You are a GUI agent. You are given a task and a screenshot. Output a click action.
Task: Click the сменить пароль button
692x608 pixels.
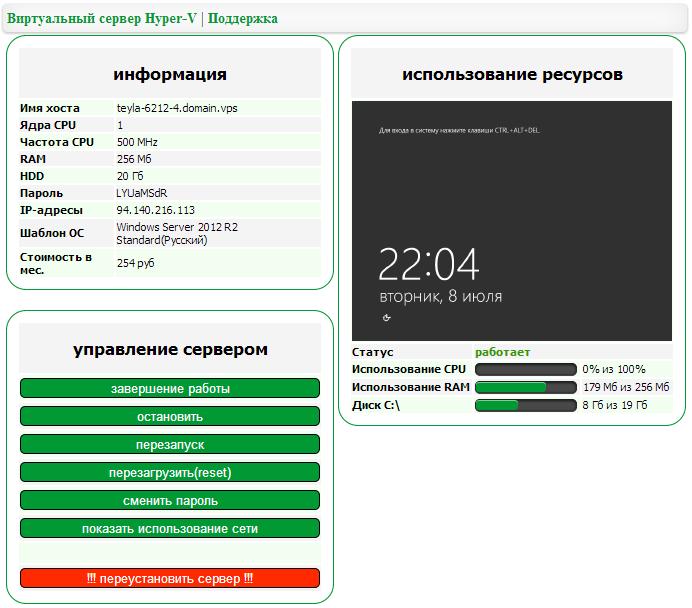[170, 500]
